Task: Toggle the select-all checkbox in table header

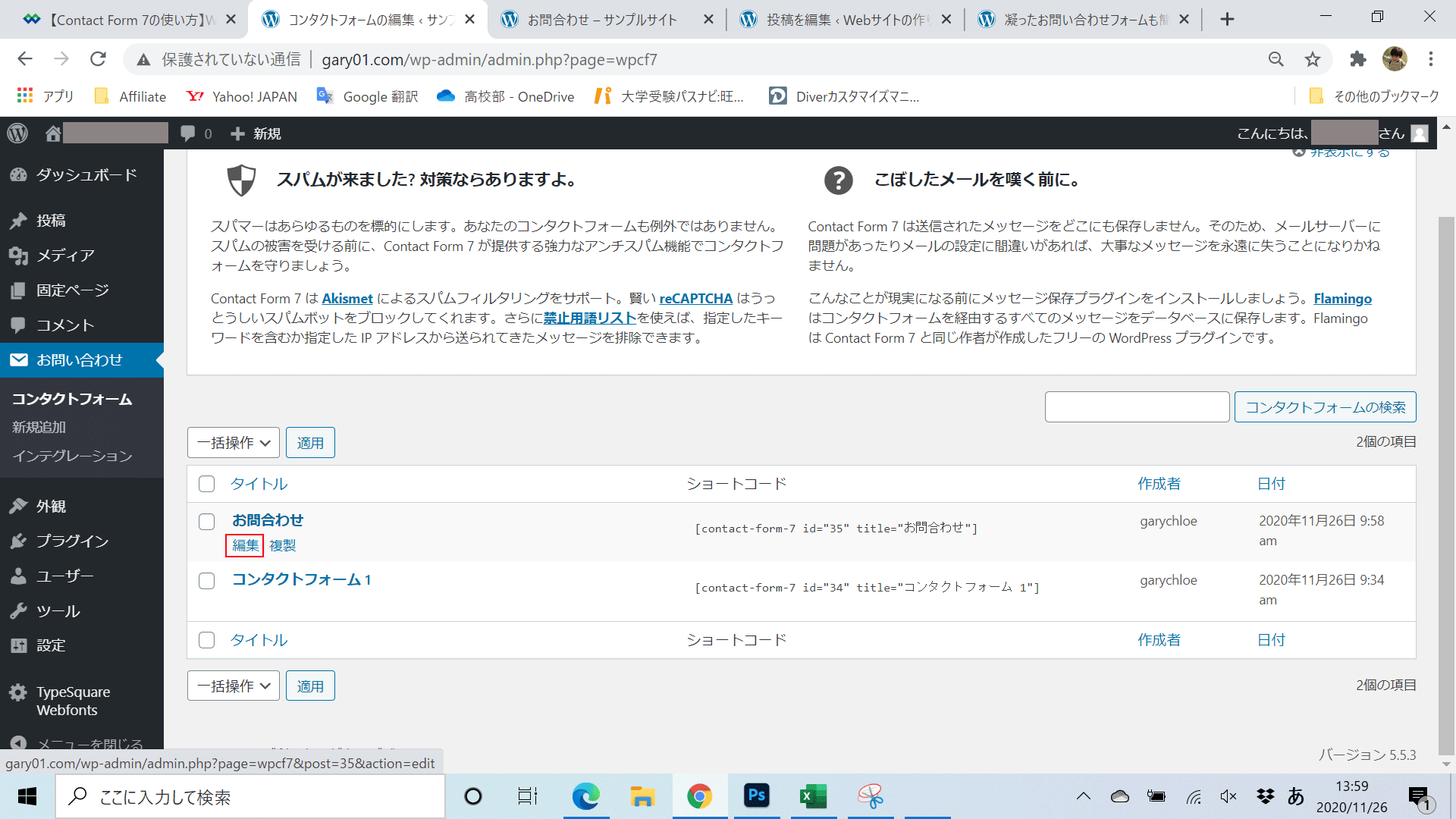Action: 206,484
